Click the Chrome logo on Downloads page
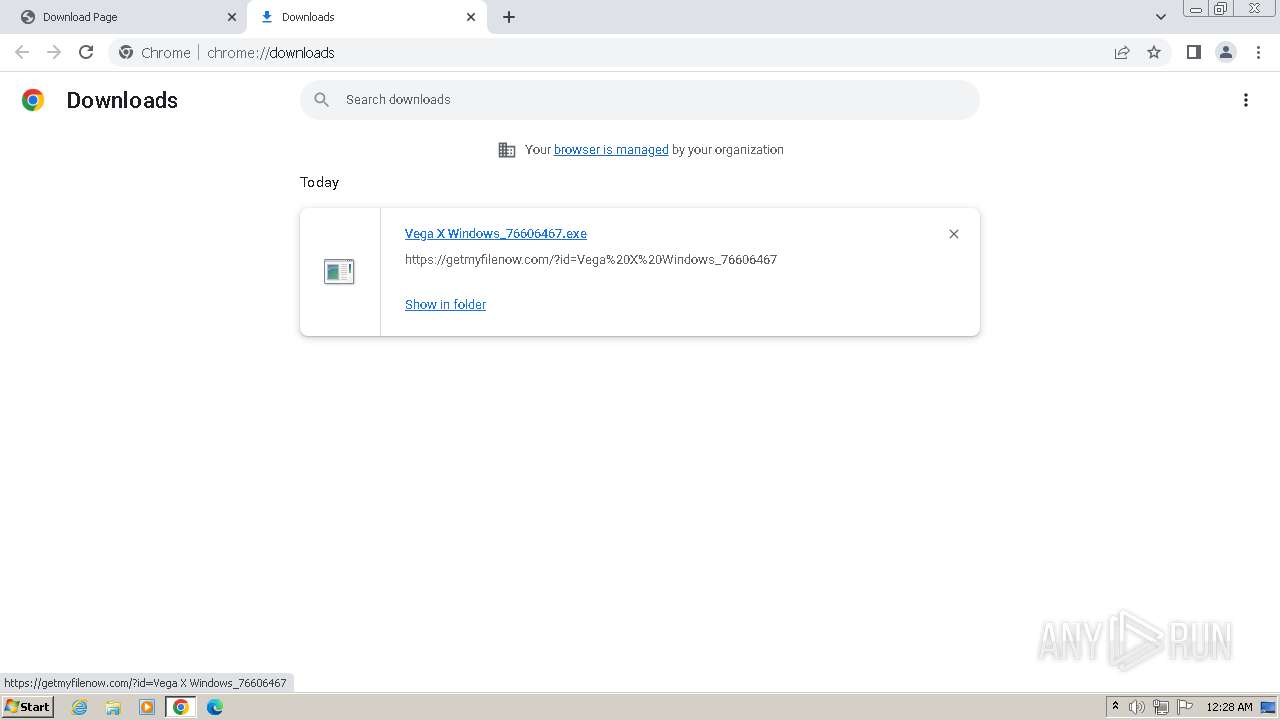 tap(33, 100)
